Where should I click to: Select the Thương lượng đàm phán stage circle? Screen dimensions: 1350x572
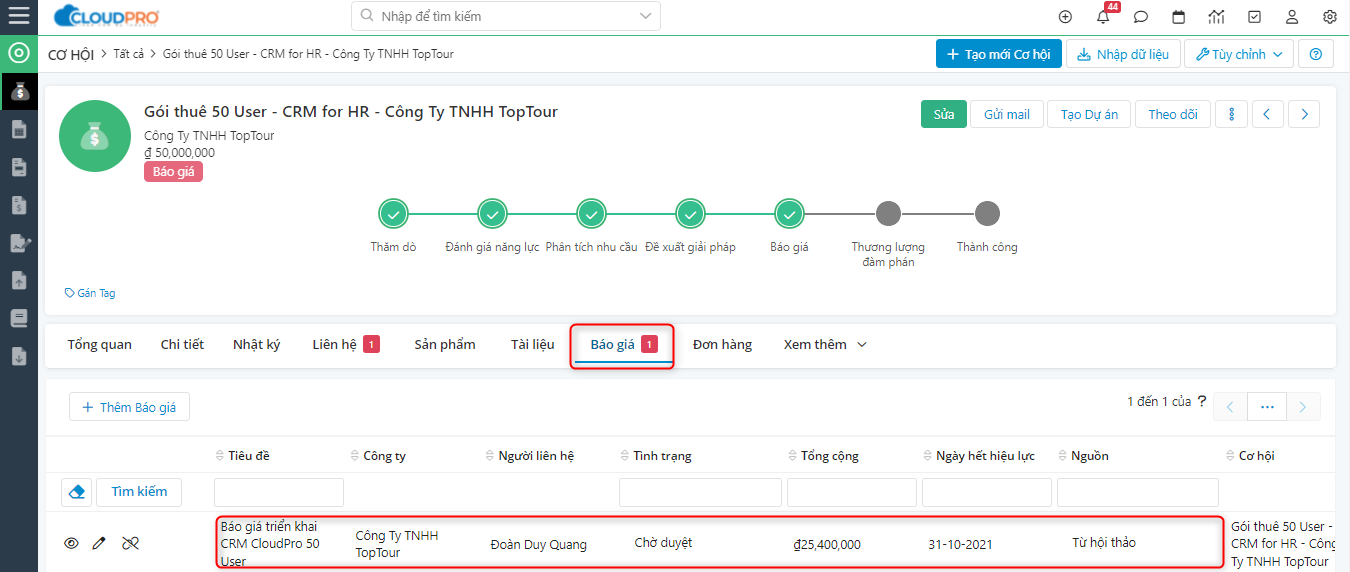coord(888,213)
